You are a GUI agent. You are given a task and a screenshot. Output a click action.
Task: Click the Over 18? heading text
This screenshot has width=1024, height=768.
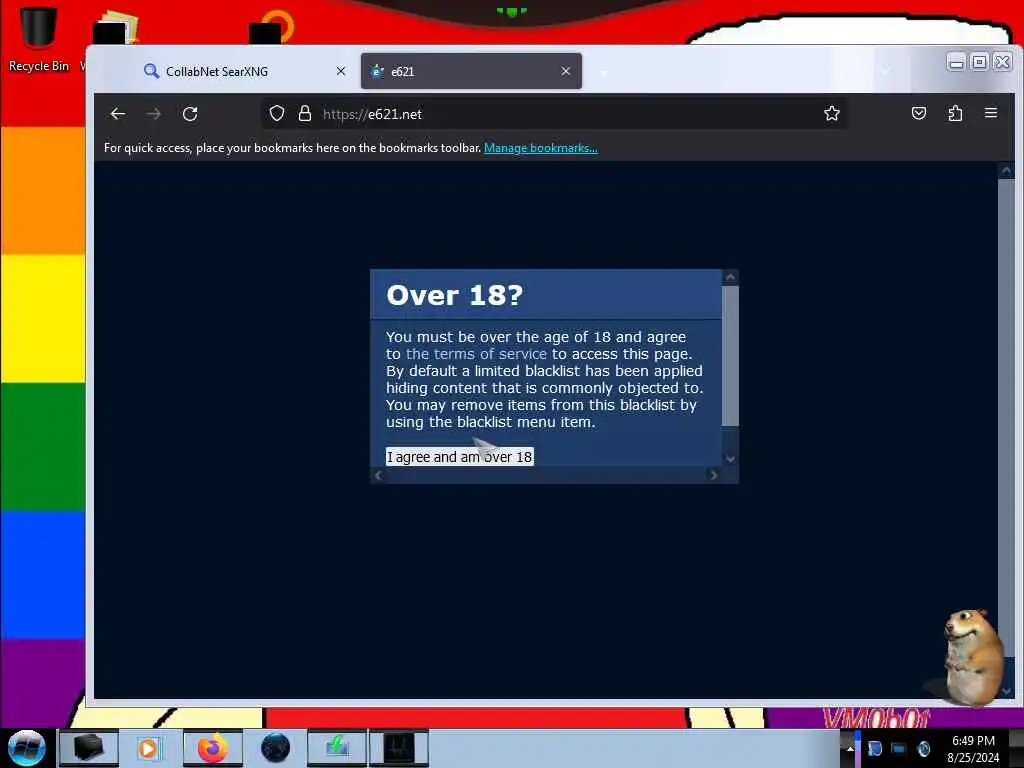[x=455, y=295]
